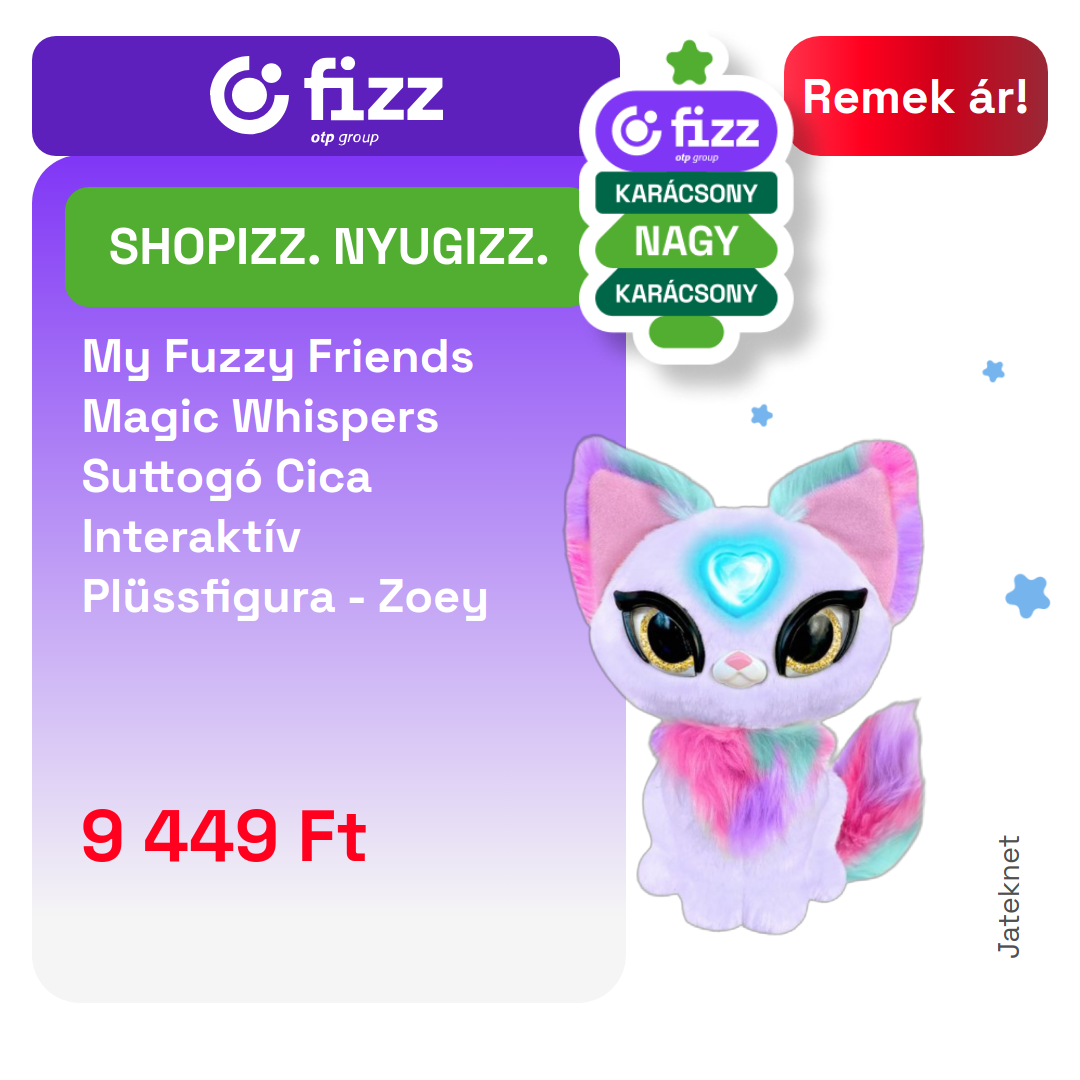The width and height of the screenshot is (1080, 1080).
Task: Click the green star atop the Christmas tree badge
Action: coord(689,63)
